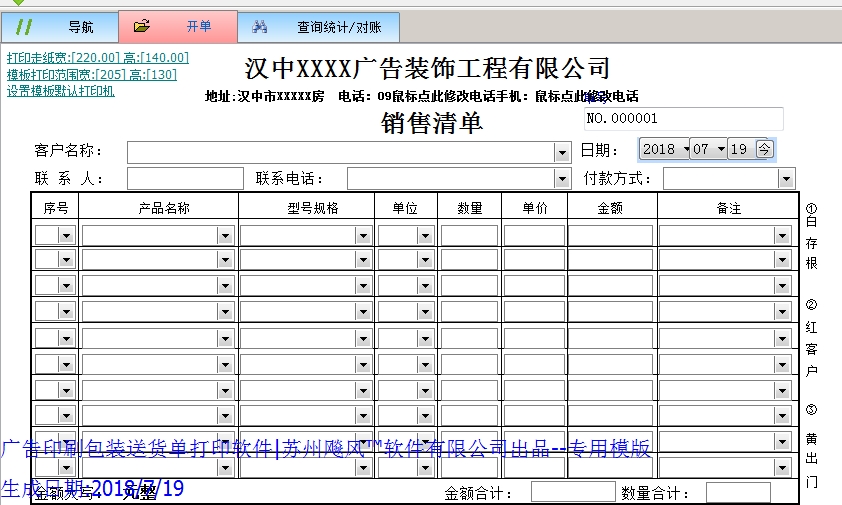This screenshot has width=842, height=505.
Task: Open the 查询统计/对账 tab
Action: 338,27
